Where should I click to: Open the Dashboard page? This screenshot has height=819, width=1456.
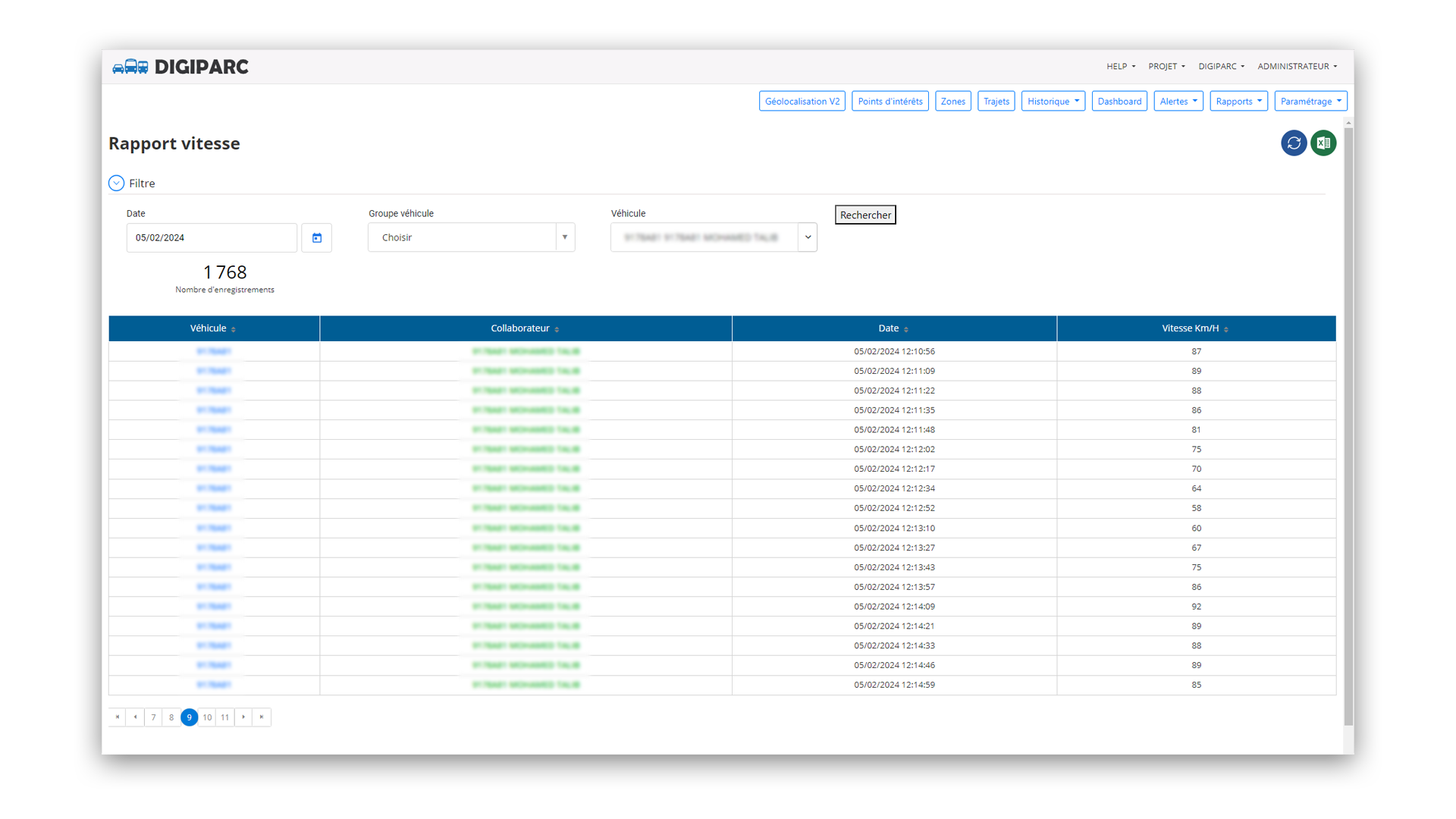pos(1119,102)
